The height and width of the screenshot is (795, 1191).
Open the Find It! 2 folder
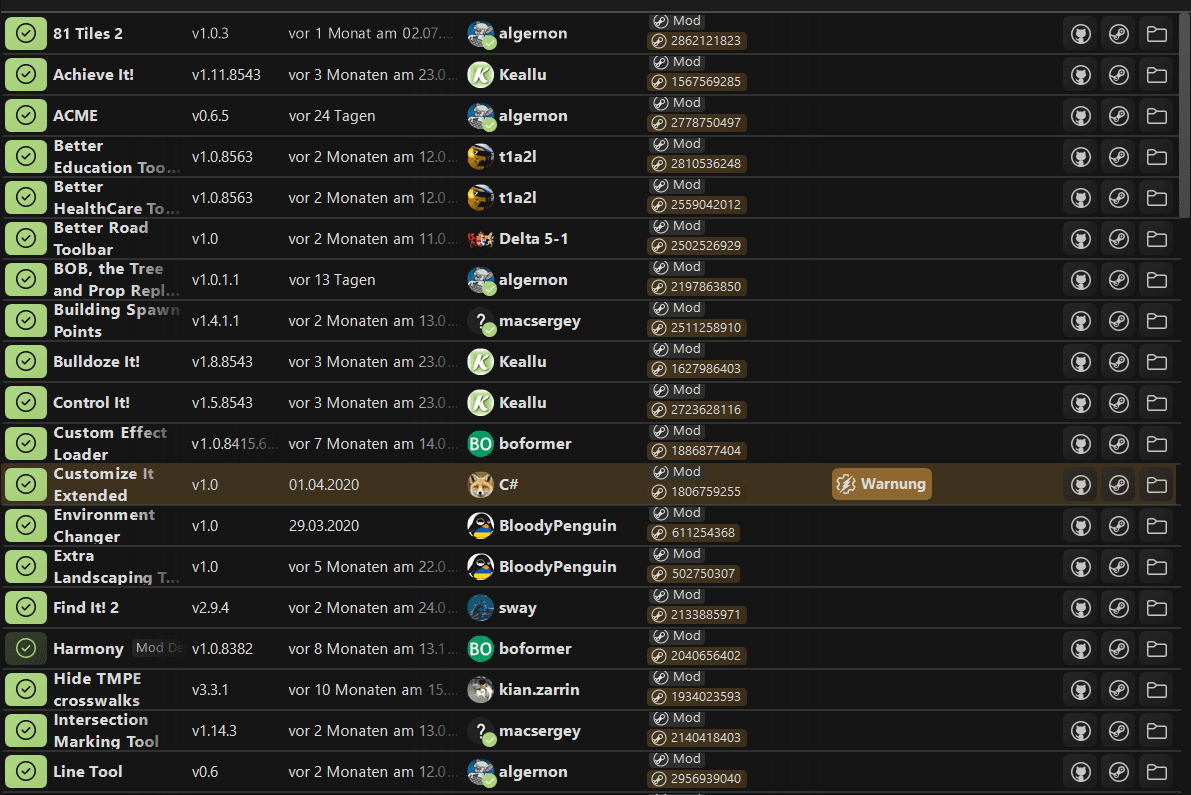pos(1157,607)
